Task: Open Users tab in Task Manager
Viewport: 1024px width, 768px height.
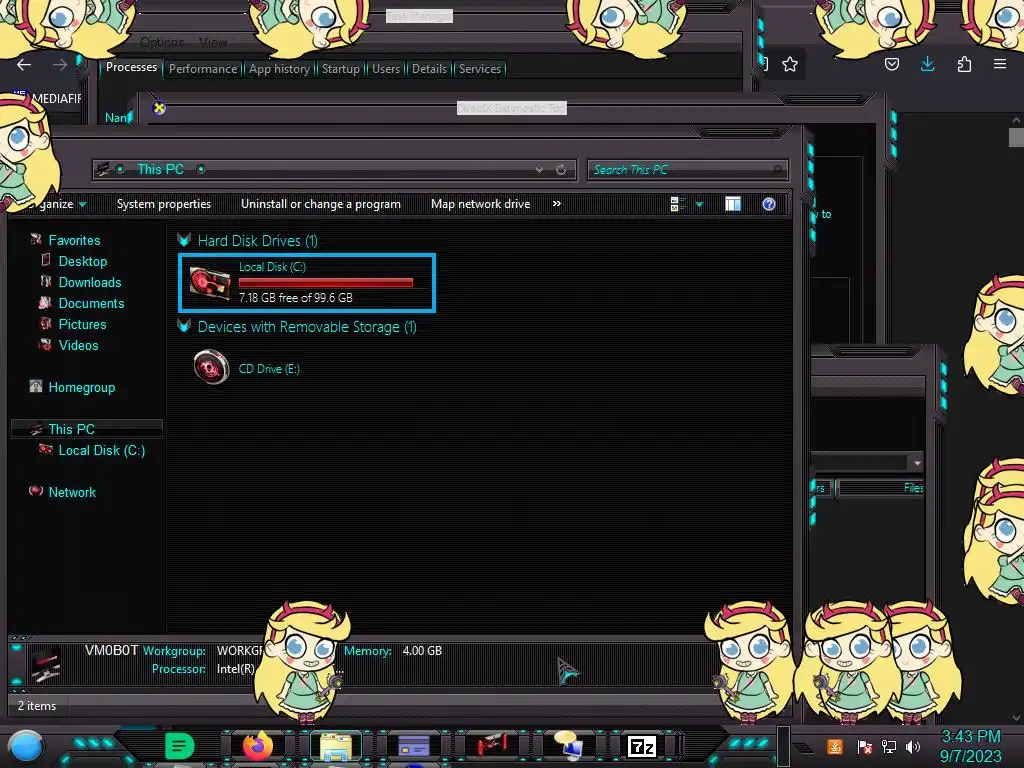Action: point(385,69)
